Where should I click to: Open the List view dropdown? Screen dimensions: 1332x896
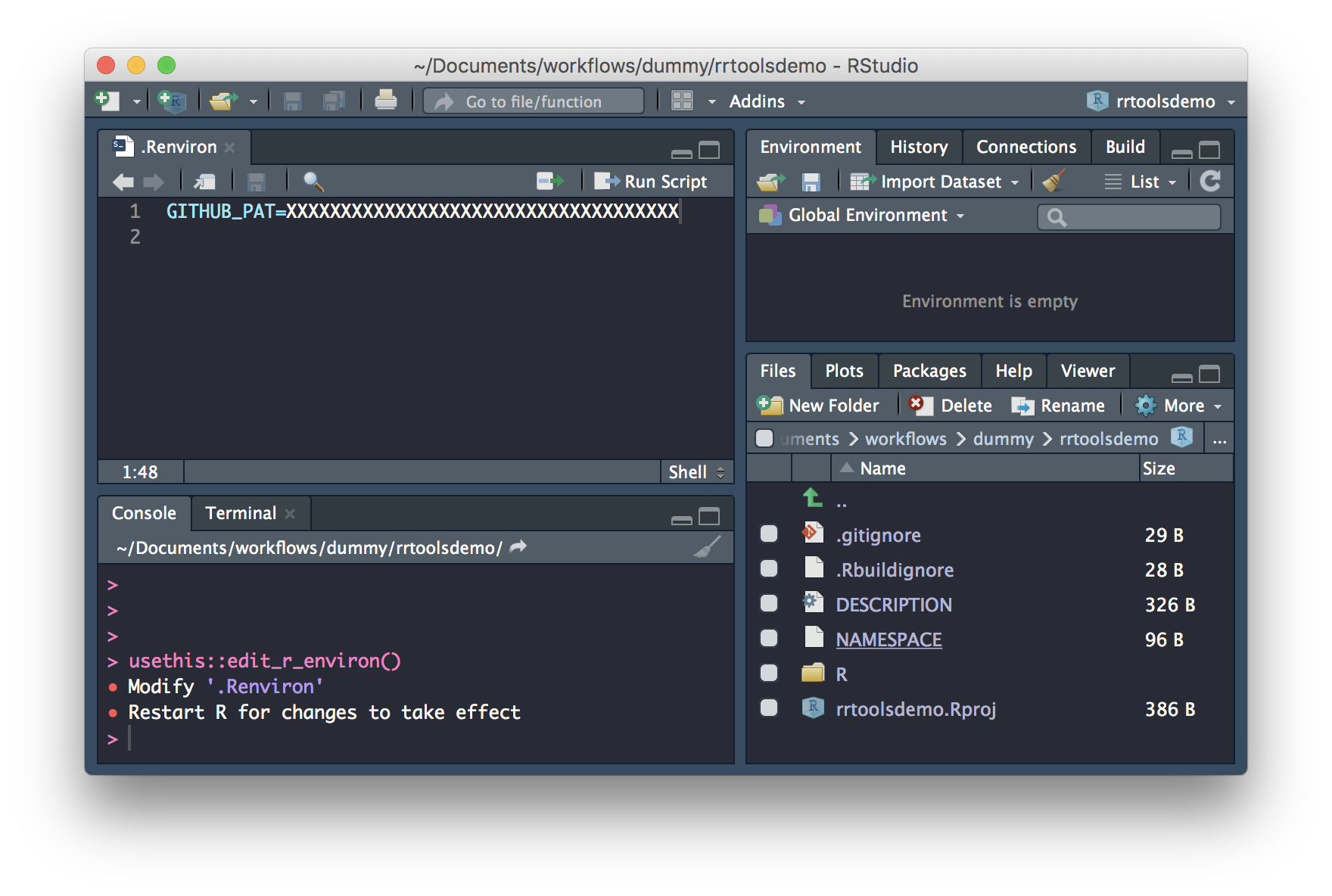1141,182
